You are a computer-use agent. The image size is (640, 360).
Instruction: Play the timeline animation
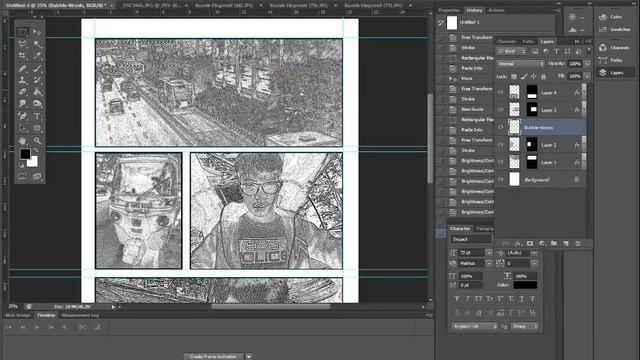(37, 327)
